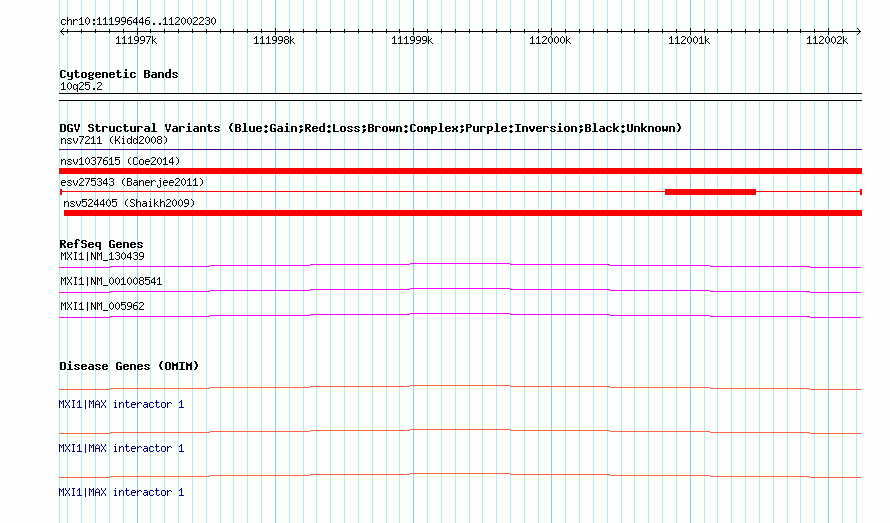
Task: Select the RefSeq Genes track title
Action: click(101, 244)
